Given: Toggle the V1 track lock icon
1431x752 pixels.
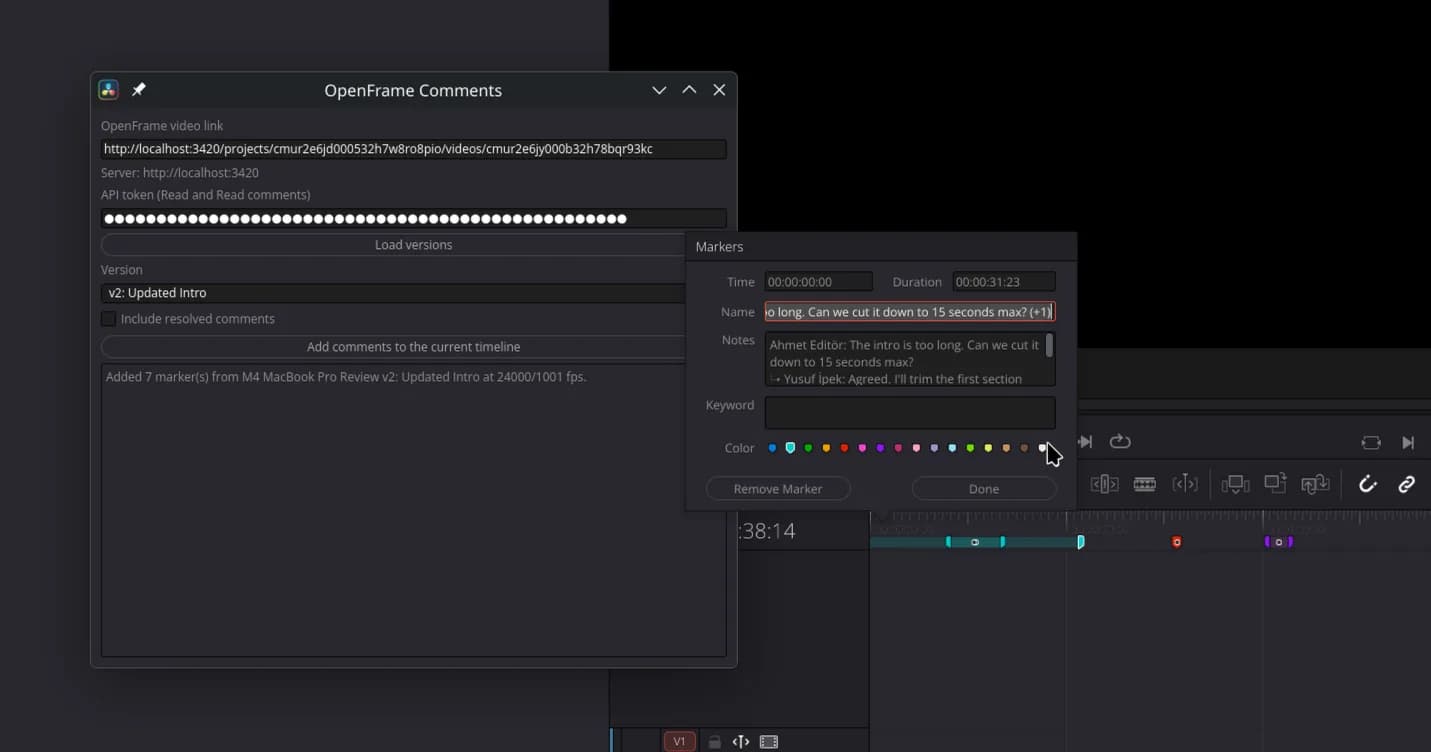Looking at the screenshot, I should click(x=714, y=742).
